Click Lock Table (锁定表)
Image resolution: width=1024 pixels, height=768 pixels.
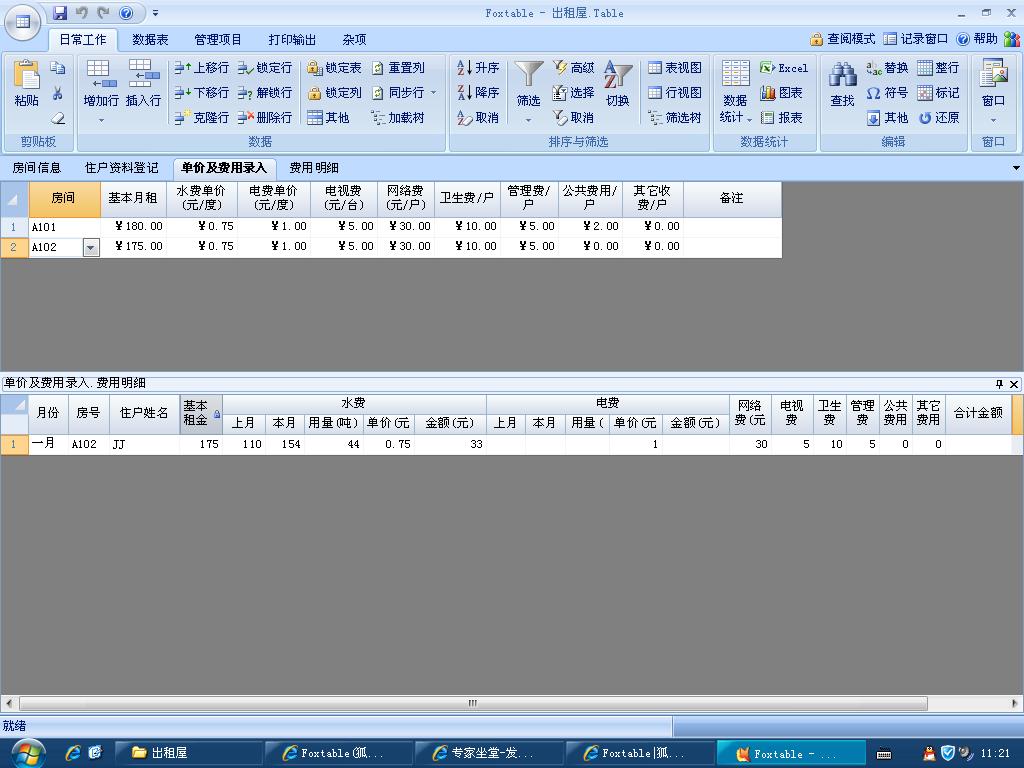click(334, 68)
